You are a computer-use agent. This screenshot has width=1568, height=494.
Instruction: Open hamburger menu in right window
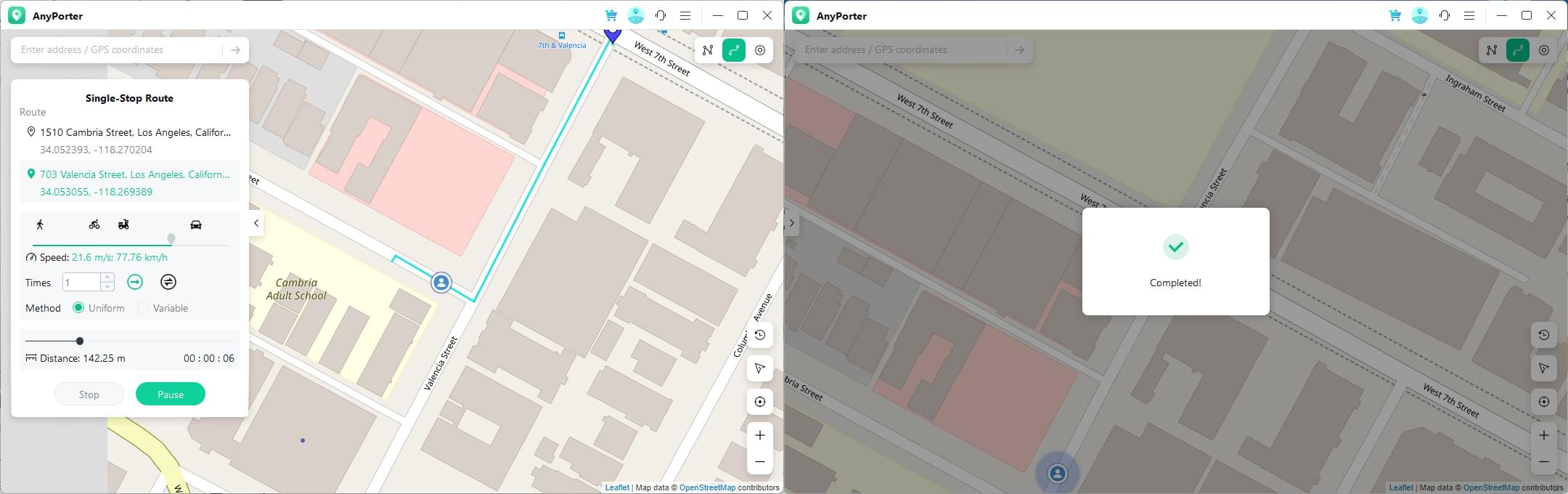1469,15
